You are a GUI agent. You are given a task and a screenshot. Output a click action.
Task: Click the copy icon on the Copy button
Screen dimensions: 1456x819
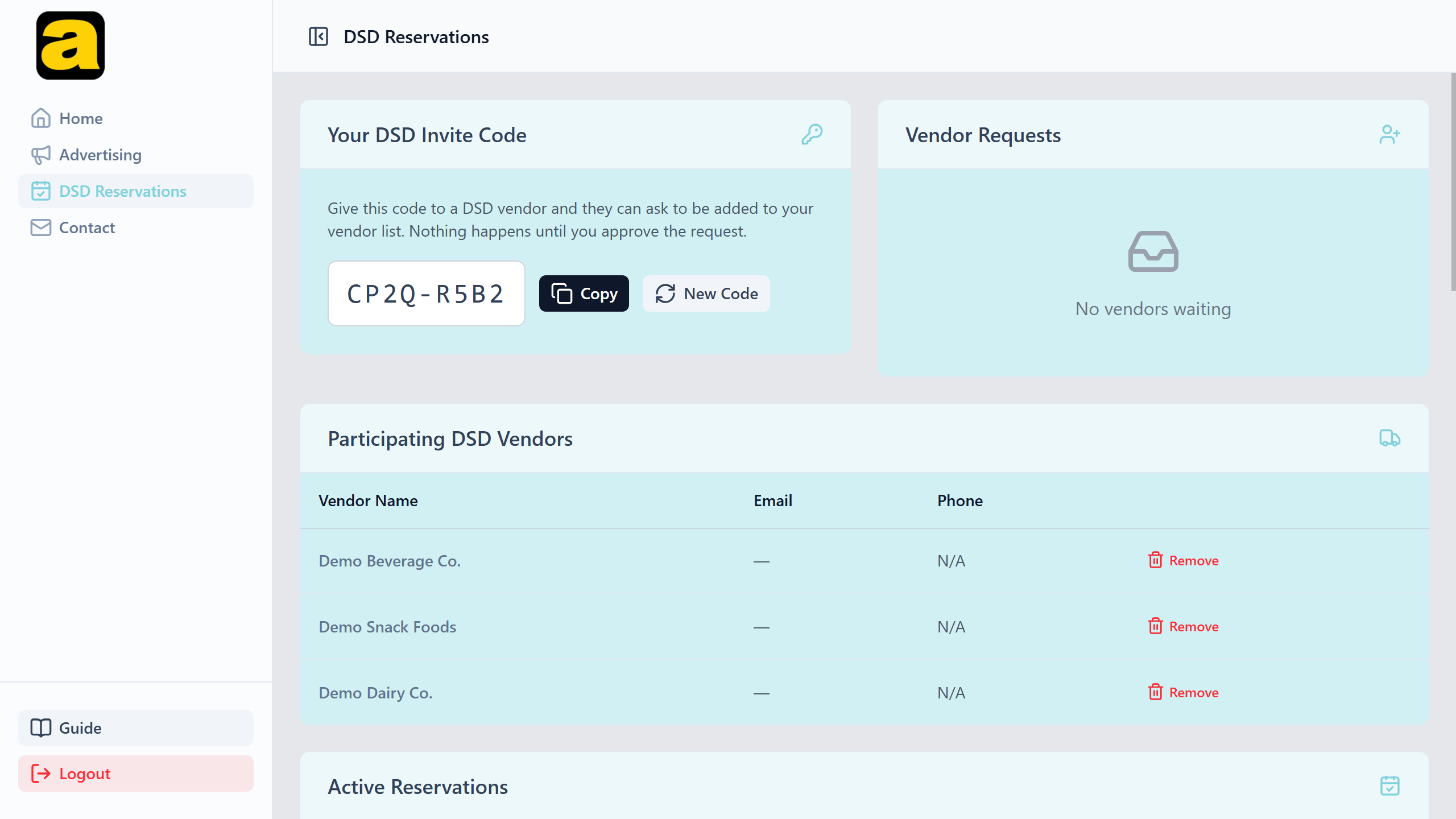[x=562, y=293]
